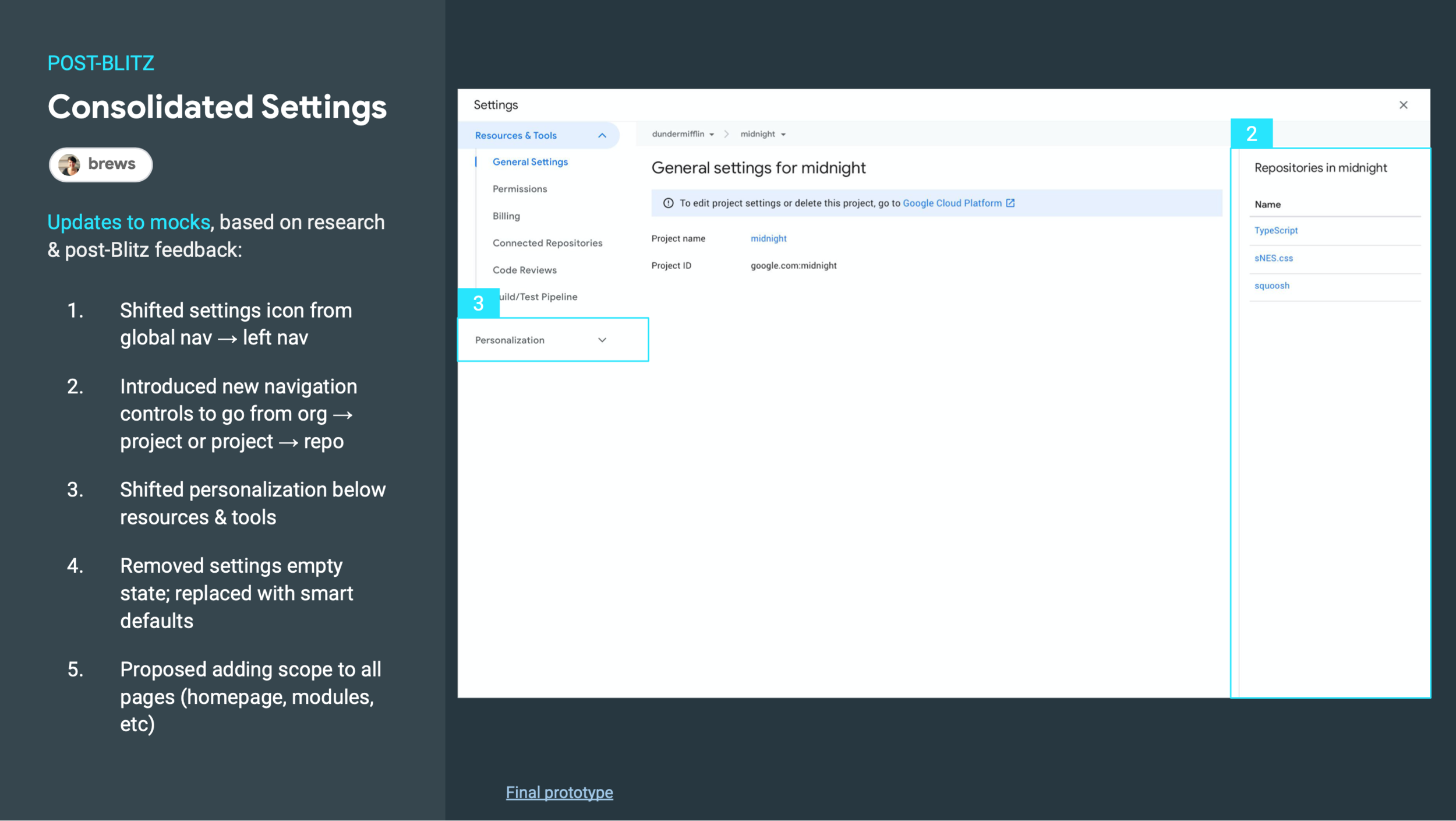Close the Settings dialog with X icon

click(1403, 105)
